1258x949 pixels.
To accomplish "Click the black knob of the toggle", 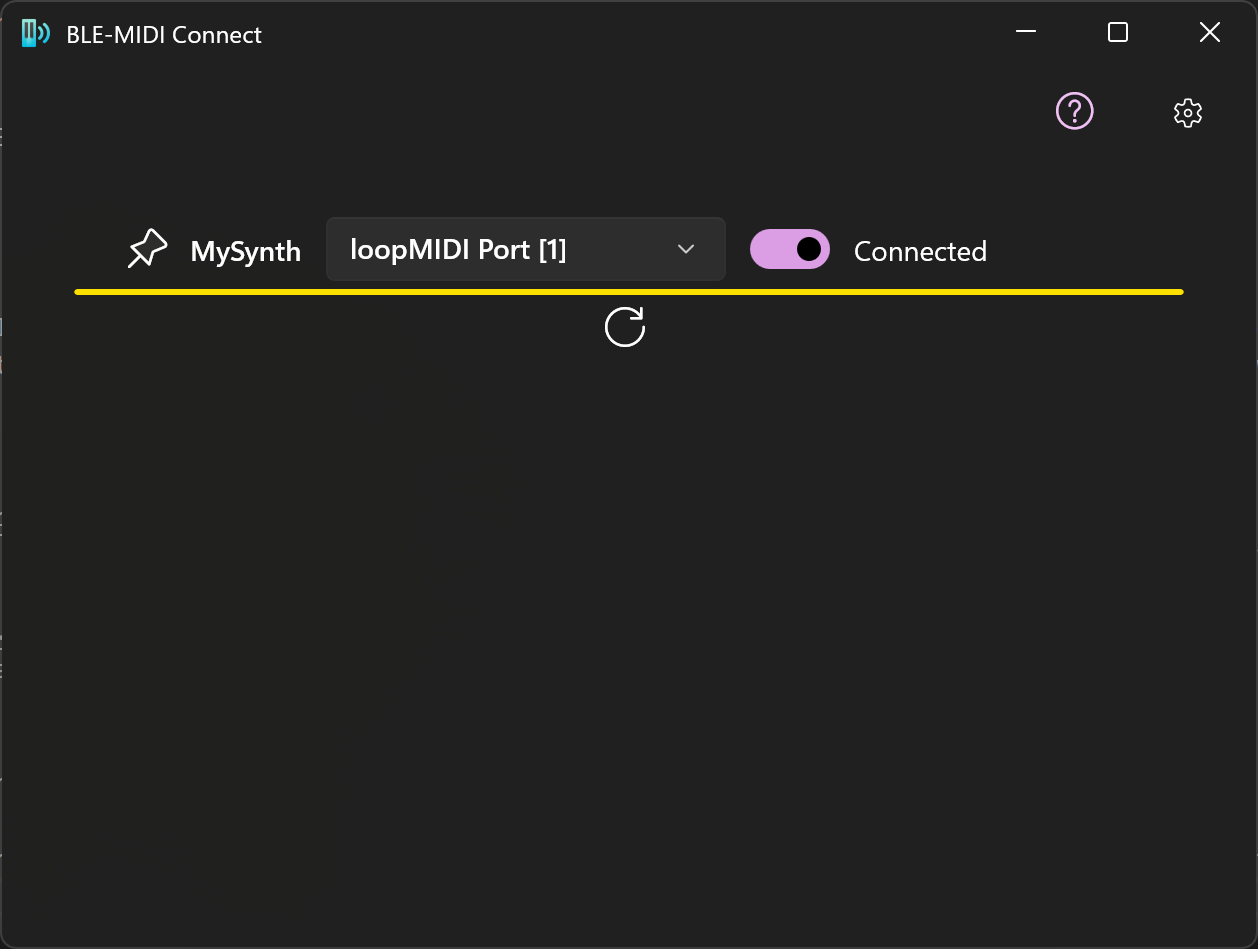I will (809, 249).
